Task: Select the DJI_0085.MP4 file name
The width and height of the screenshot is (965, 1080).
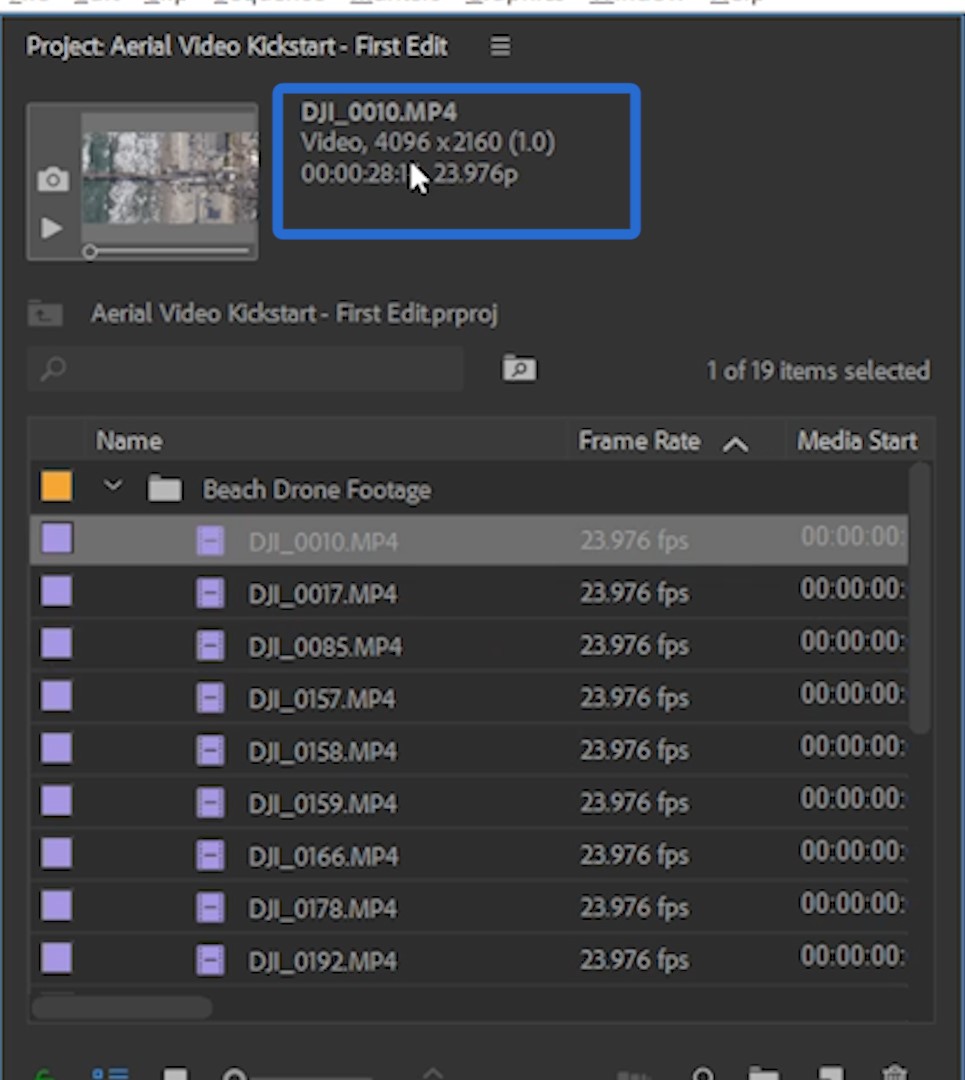Action: pos(325,647)
